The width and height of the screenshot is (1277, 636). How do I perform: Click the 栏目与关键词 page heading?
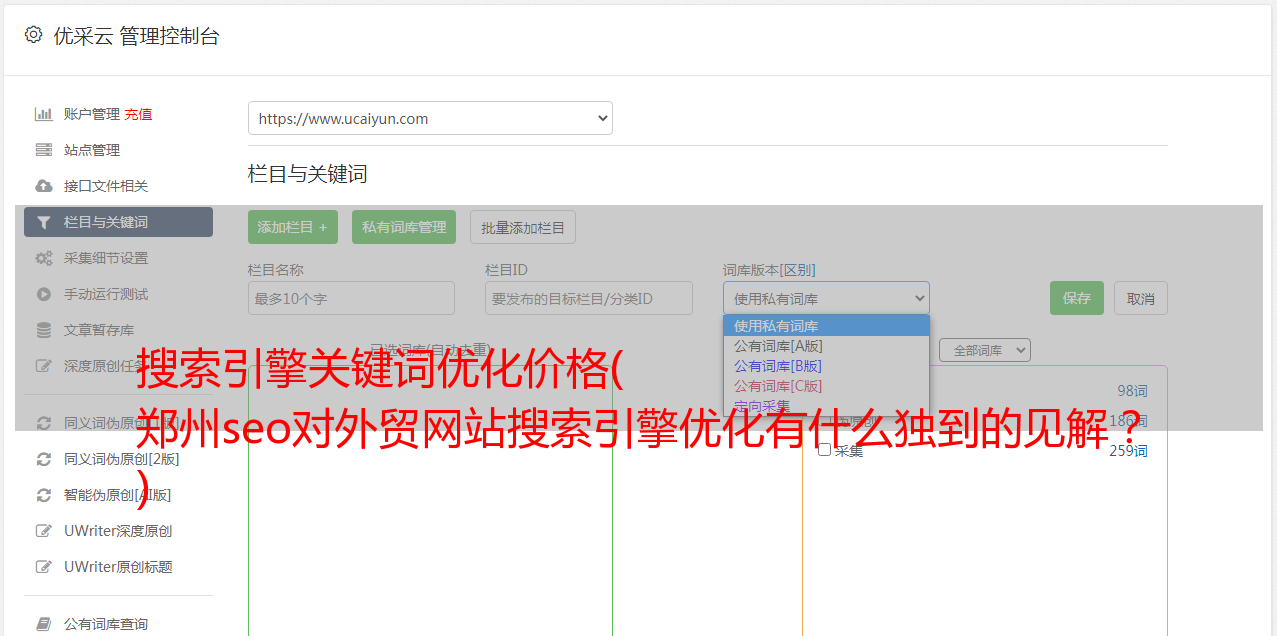pos(308,174)
